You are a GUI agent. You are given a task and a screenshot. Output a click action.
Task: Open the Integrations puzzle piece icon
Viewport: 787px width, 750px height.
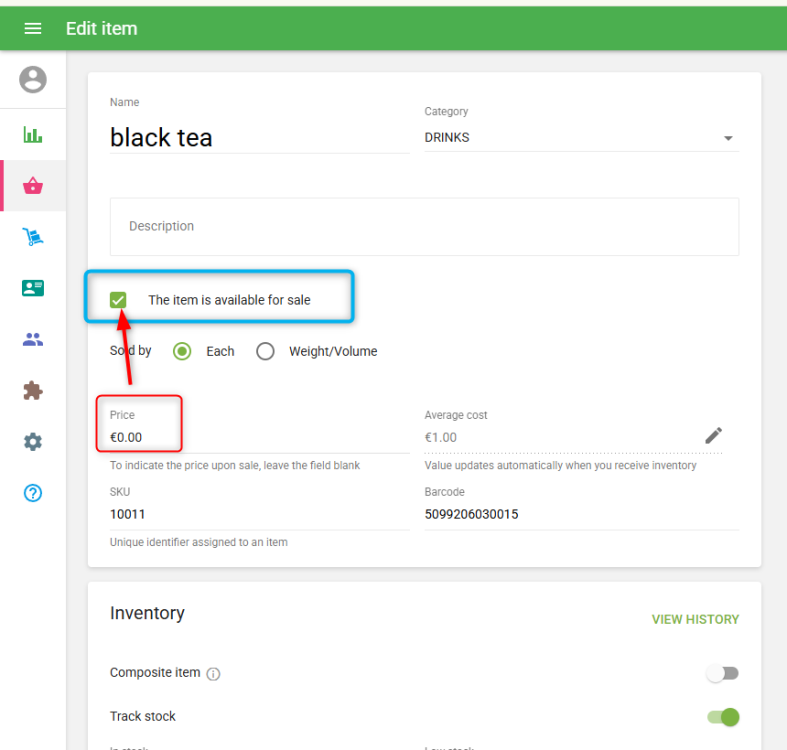pos(33,390)
